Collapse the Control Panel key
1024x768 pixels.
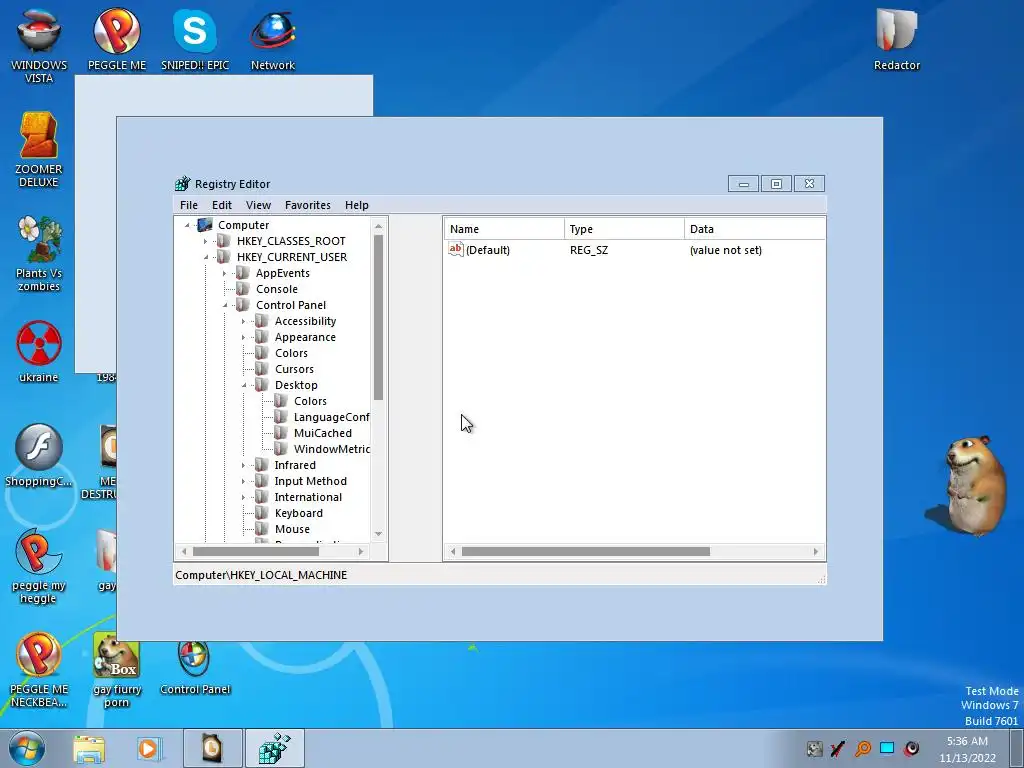225,305
